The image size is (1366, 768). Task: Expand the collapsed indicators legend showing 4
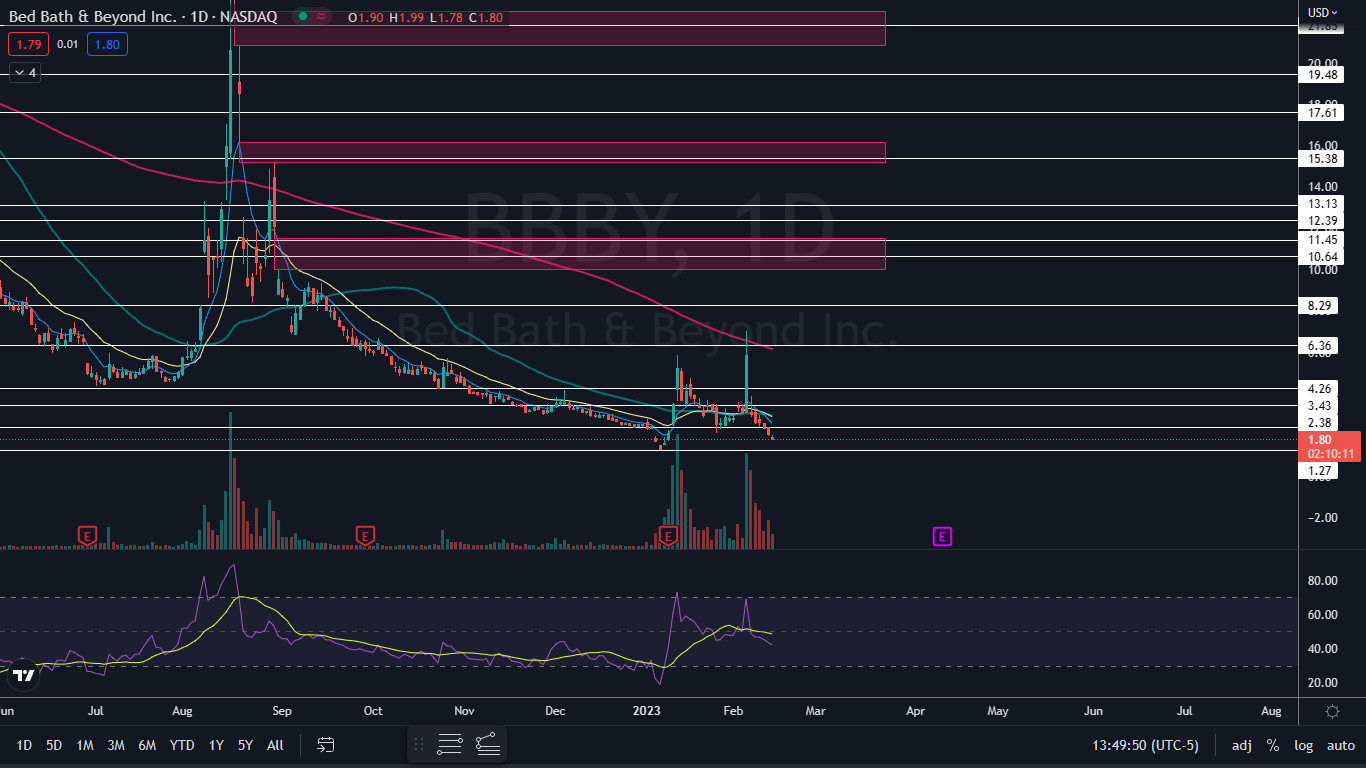pyautogui.click(x=25, y=72)
